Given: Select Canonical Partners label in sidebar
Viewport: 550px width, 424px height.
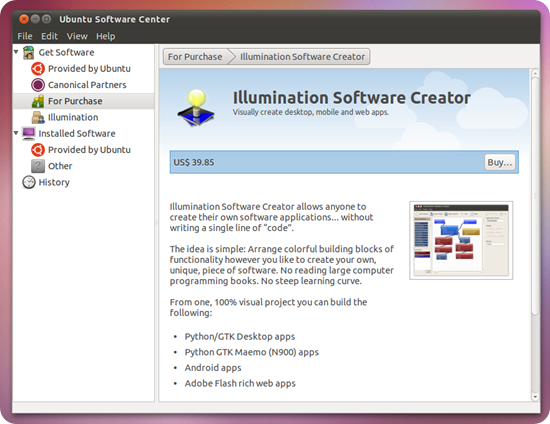Looking at the screenshot, I should (87, 85).
